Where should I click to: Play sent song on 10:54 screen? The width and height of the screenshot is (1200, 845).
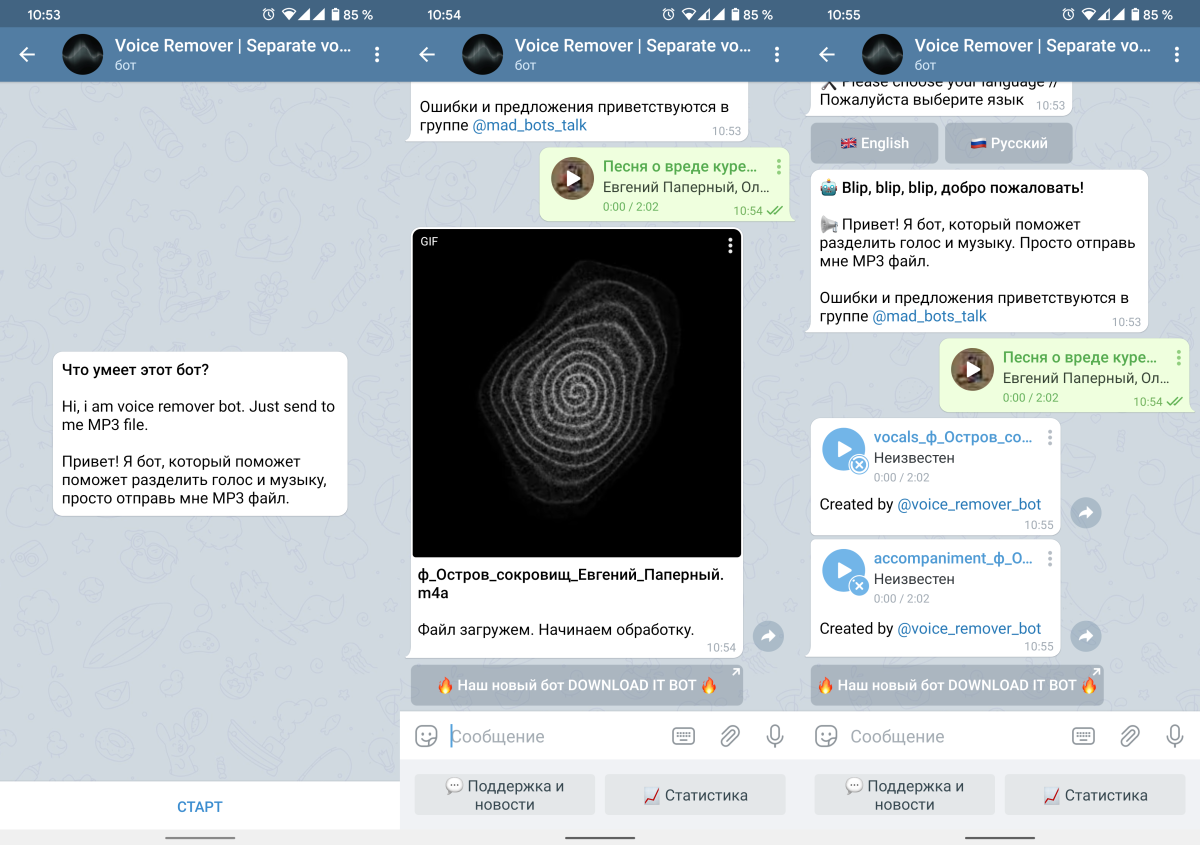573,178
